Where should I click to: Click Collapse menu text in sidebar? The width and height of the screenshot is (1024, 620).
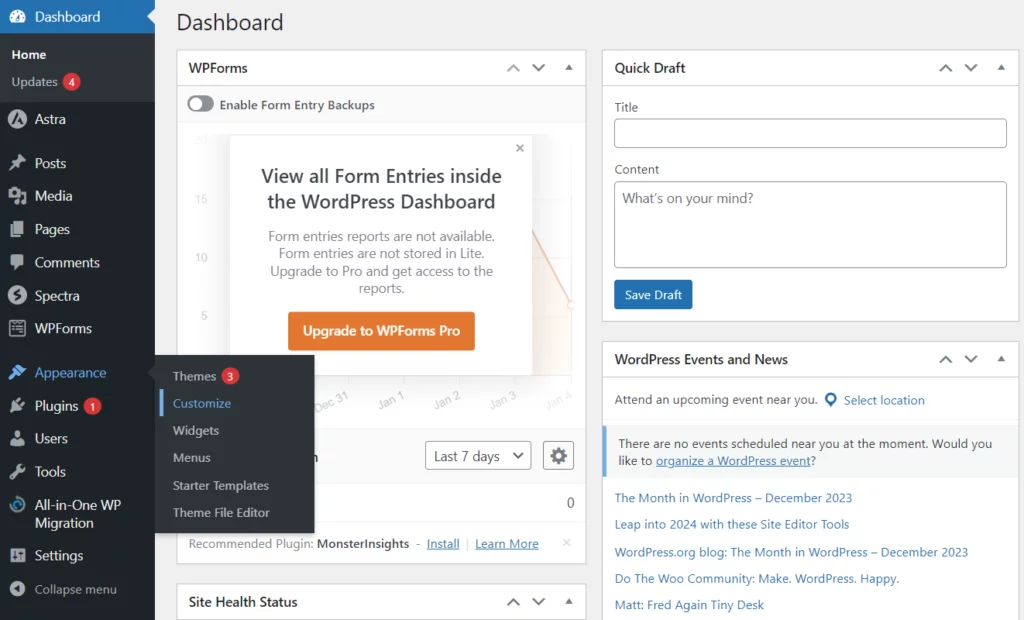(x=76, y=589)
